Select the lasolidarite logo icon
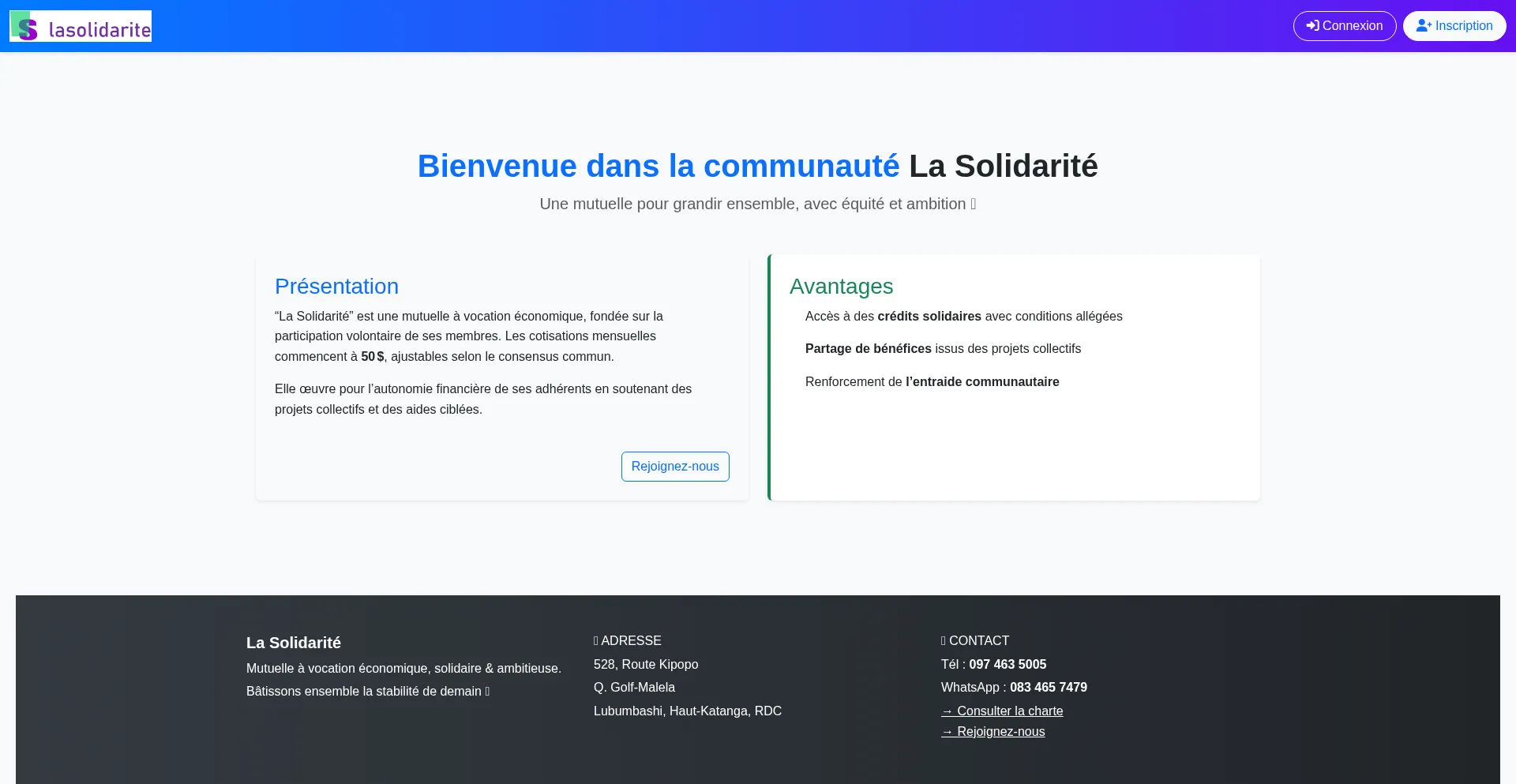Image resolution: width=1516 pixels, height=784 pixels. point(24,25)
